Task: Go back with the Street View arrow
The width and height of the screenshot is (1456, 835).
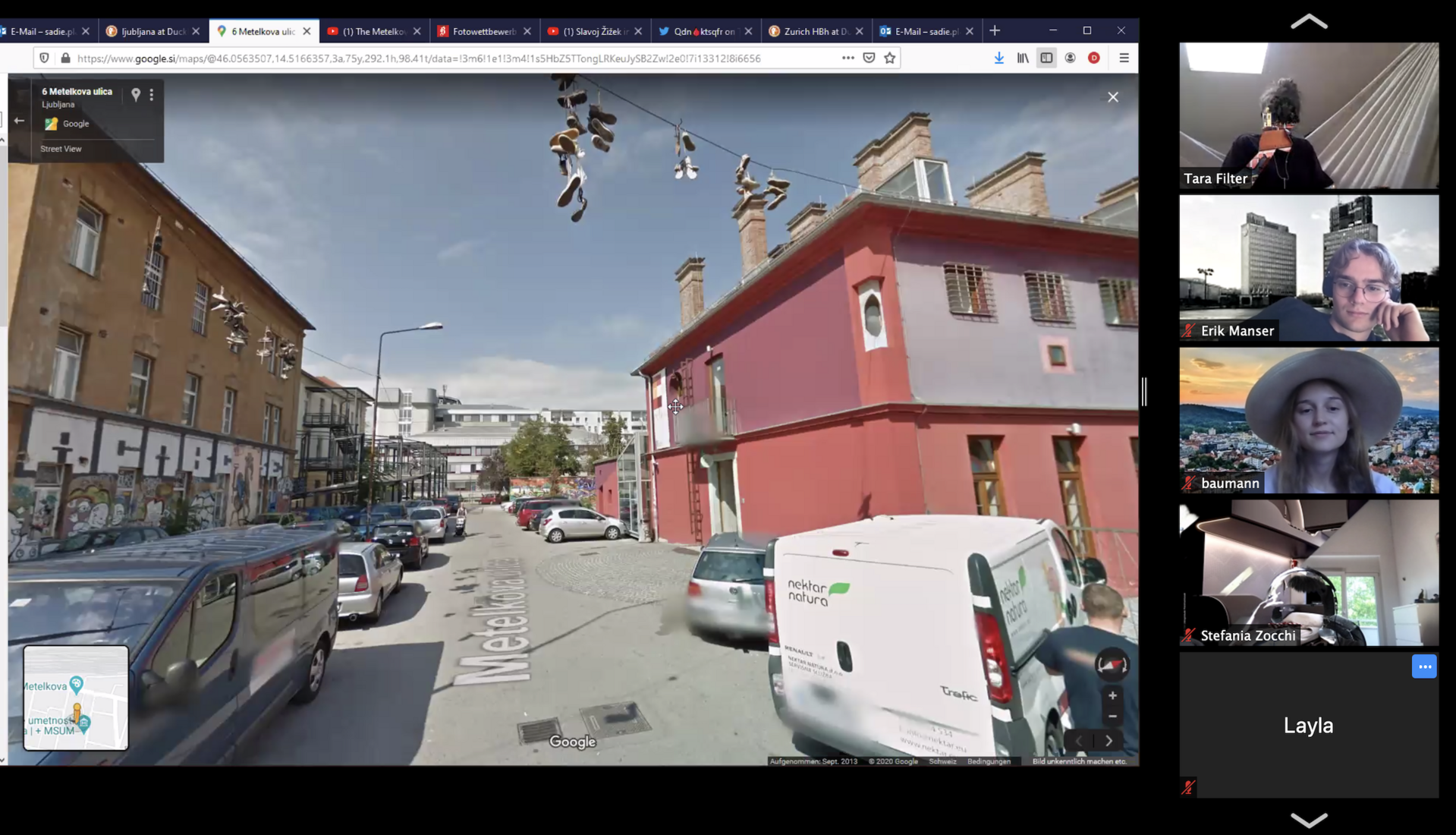Action: pyautogui.click(x=20, y=121)
